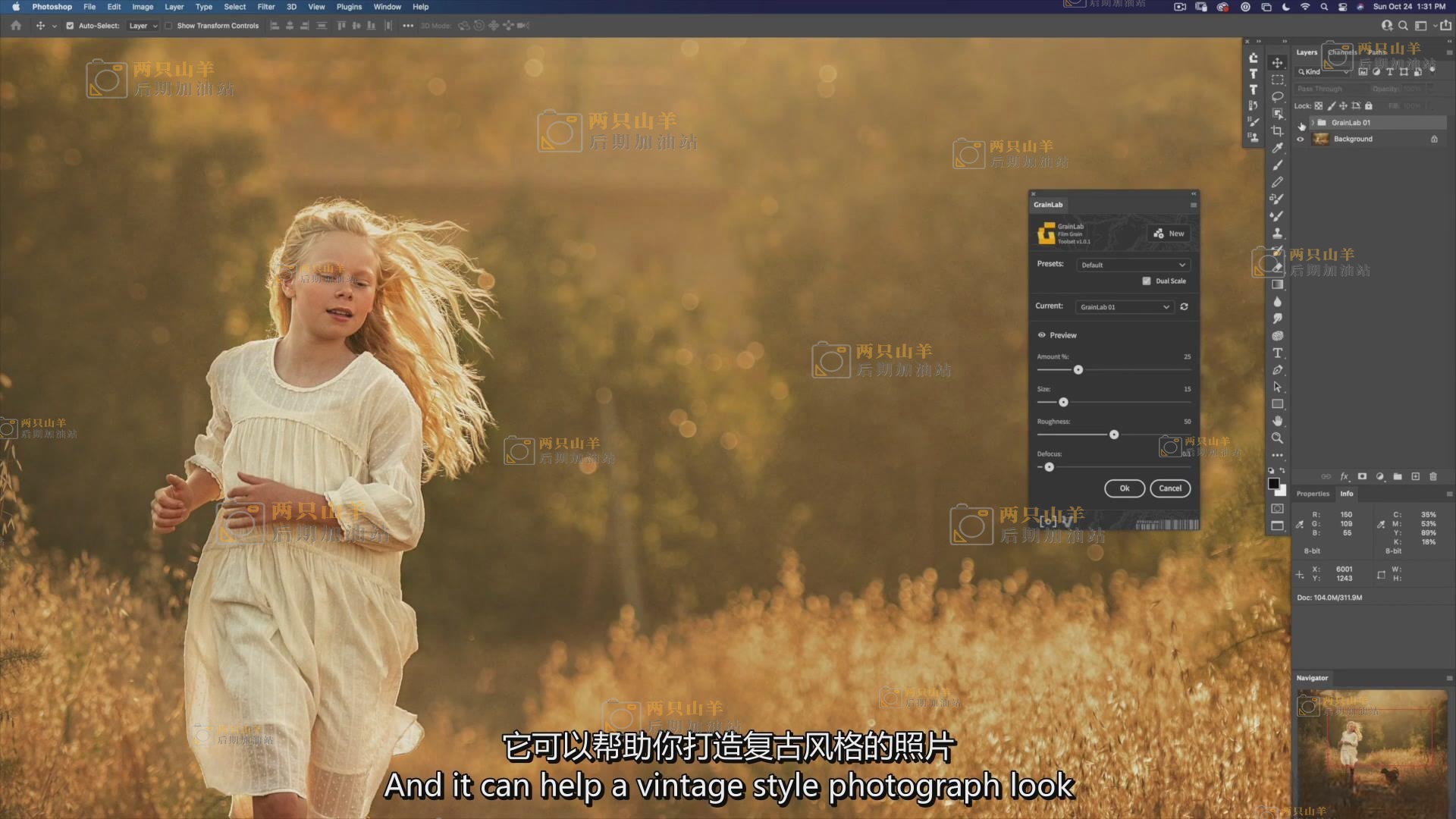Select the Crop tool
Image resolution: width=1456 pixels, height=819 pixels.
(x=1277, y=130)
